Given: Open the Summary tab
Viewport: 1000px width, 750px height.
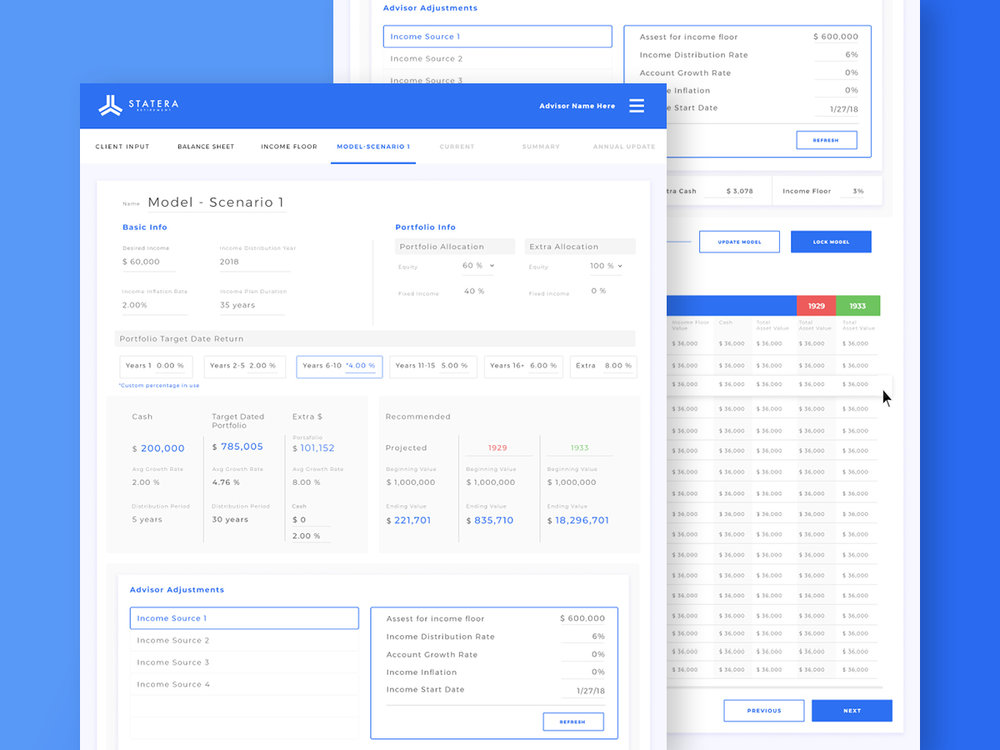Looking at the screenshot, I should pos(541,147).
